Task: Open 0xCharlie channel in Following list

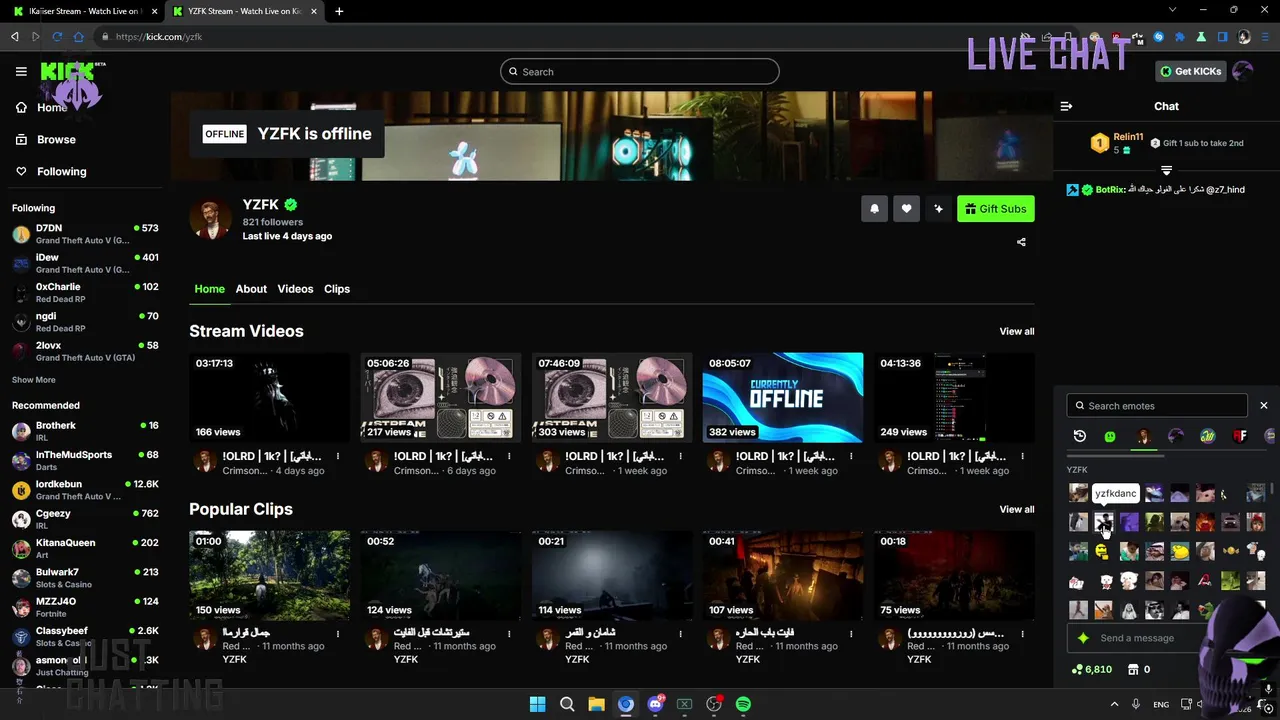Action: tap(85, 293)
